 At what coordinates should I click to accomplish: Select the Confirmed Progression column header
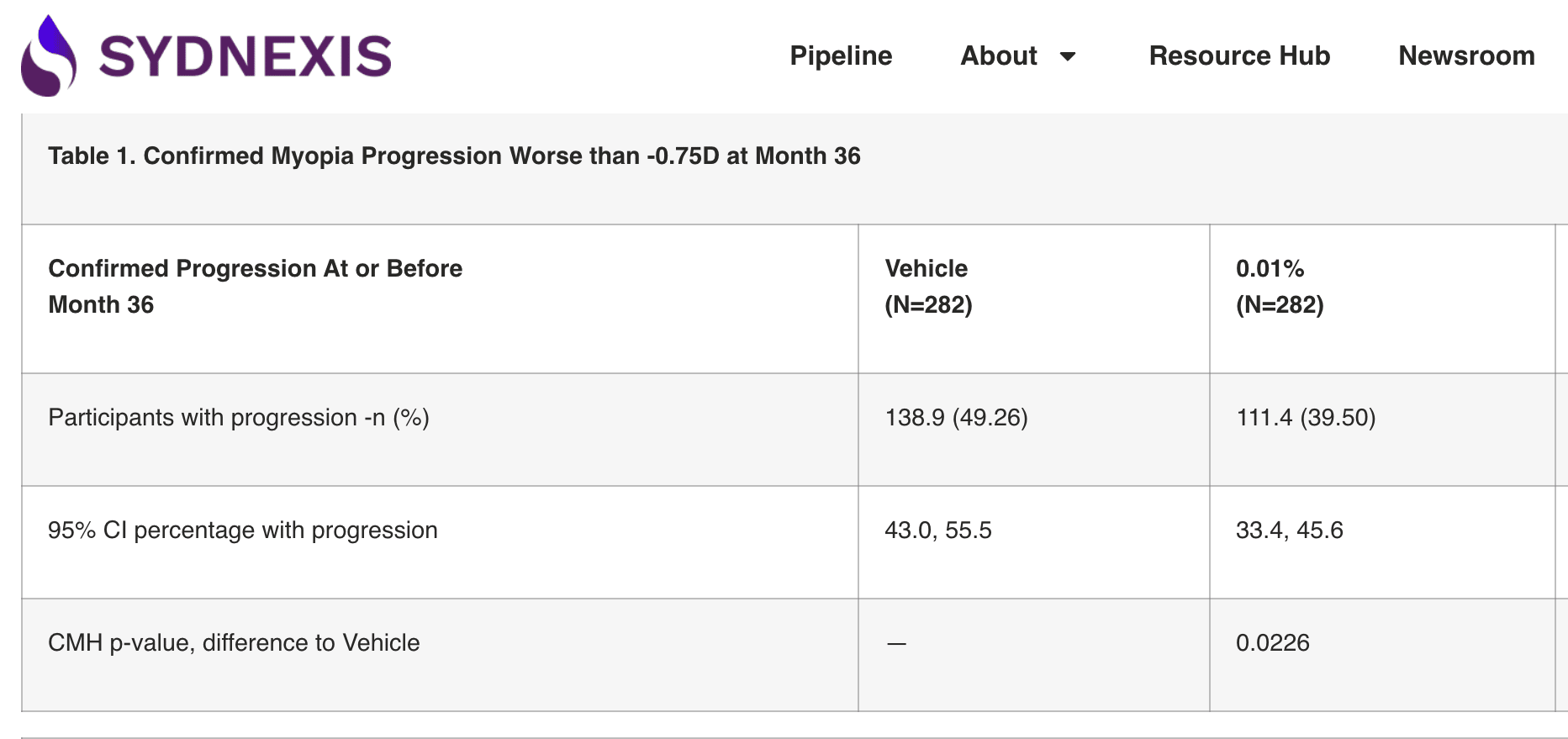coord(255,286)
